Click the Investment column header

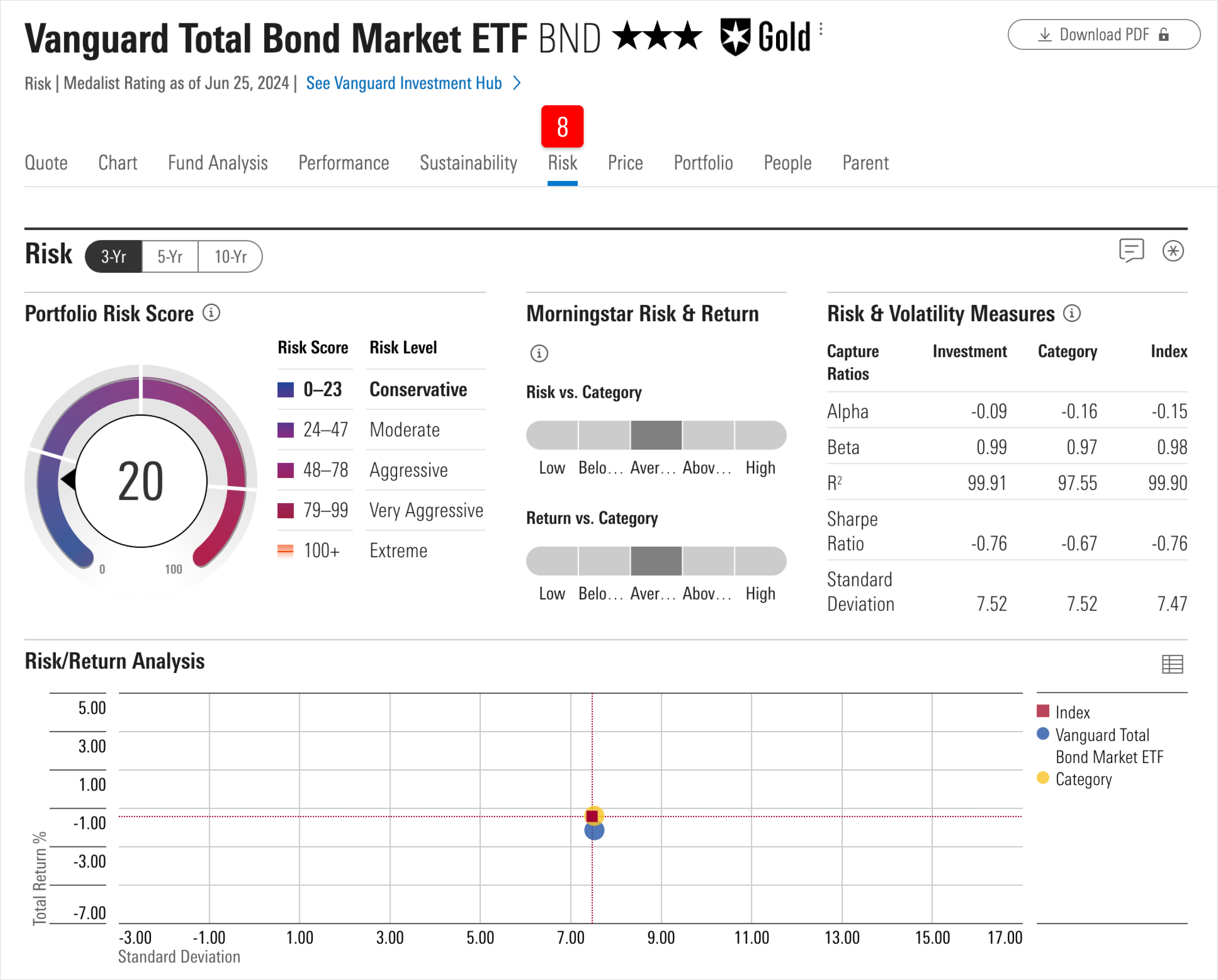pyautogui.click(x=969, y=351)
